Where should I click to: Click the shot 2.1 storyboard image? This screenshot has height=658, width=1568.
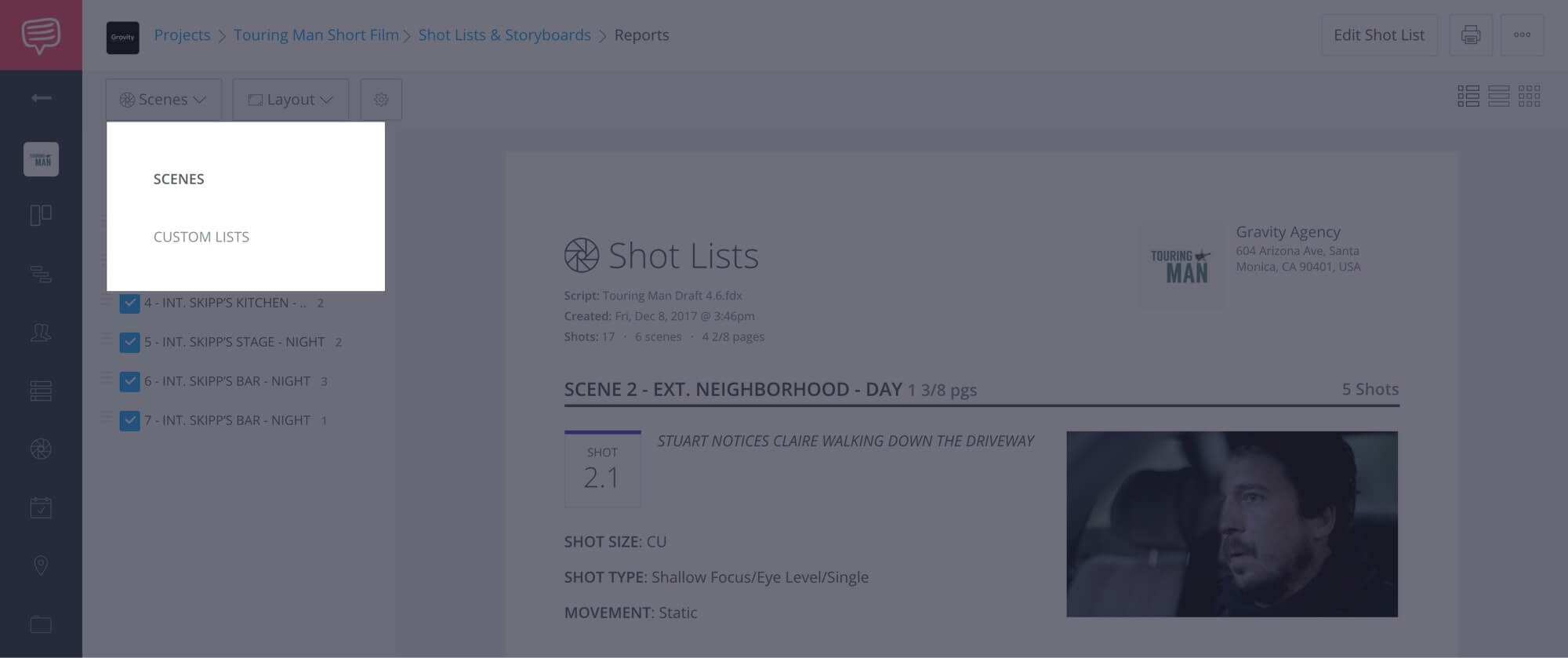click(1232, 524)
